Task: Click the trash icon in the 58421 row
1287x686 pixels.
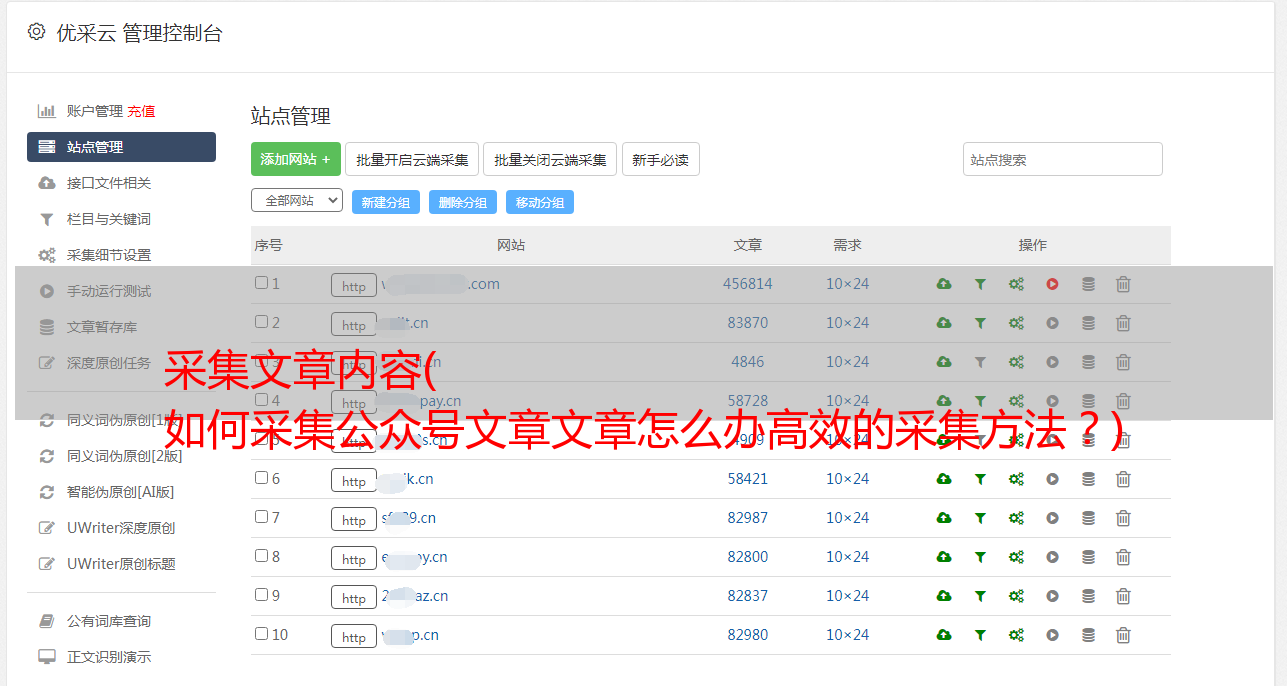Action: 1123,479
